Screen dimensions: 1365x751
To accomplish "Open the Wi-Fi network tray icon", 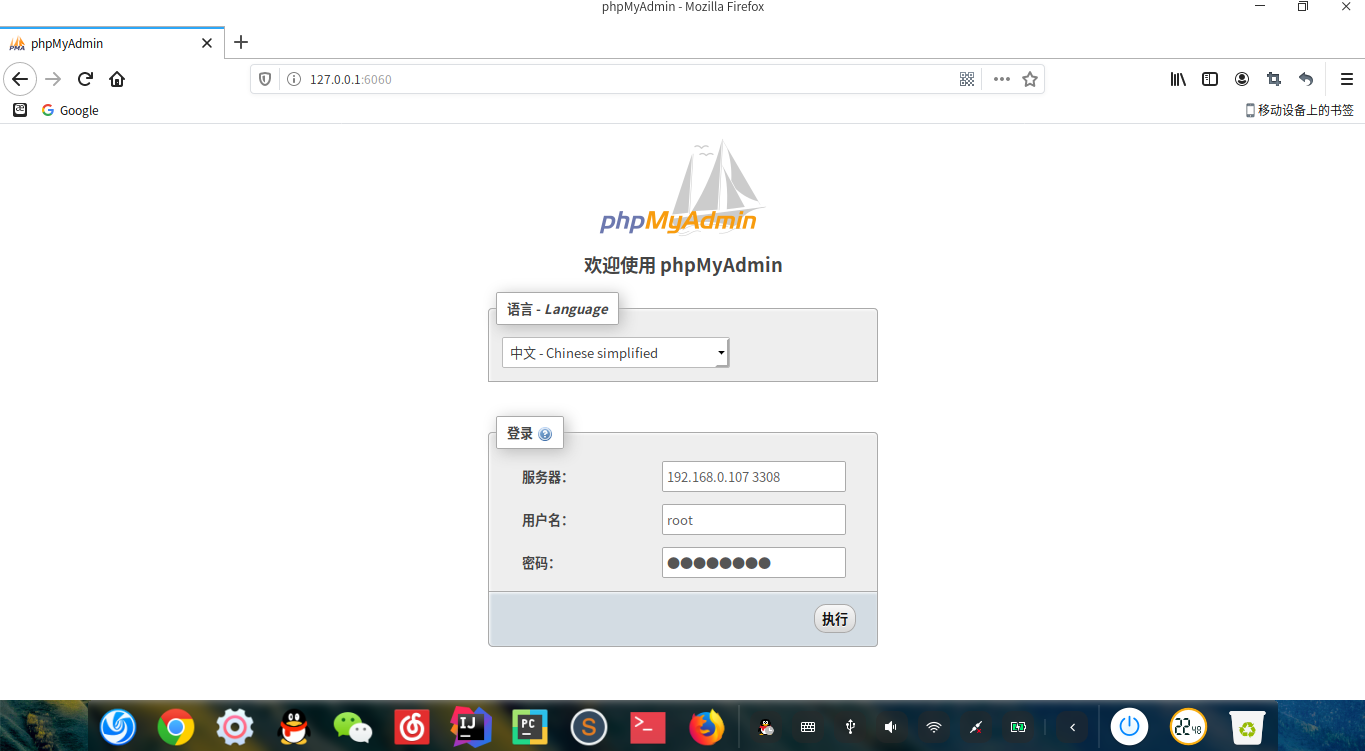I will pyautogui.click(x=934, y=727).
